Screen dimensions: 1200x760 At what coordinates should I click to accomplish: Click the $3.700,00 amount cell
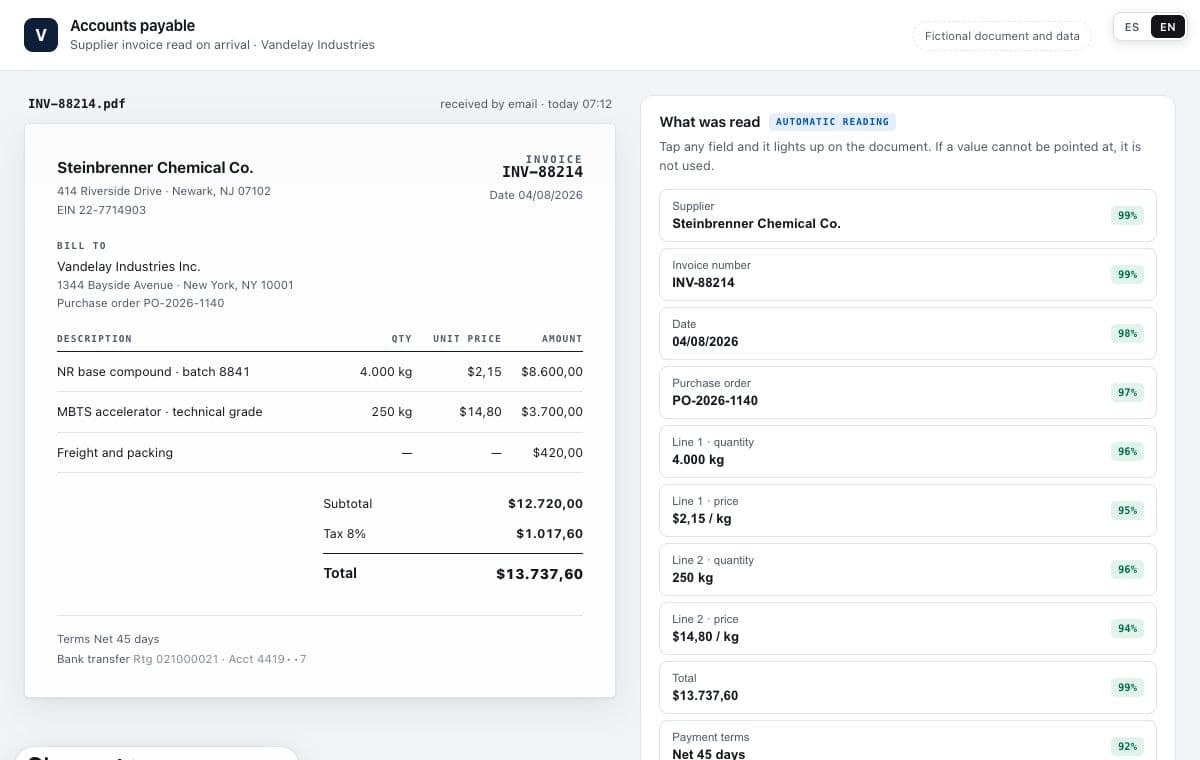pos(552,412)
